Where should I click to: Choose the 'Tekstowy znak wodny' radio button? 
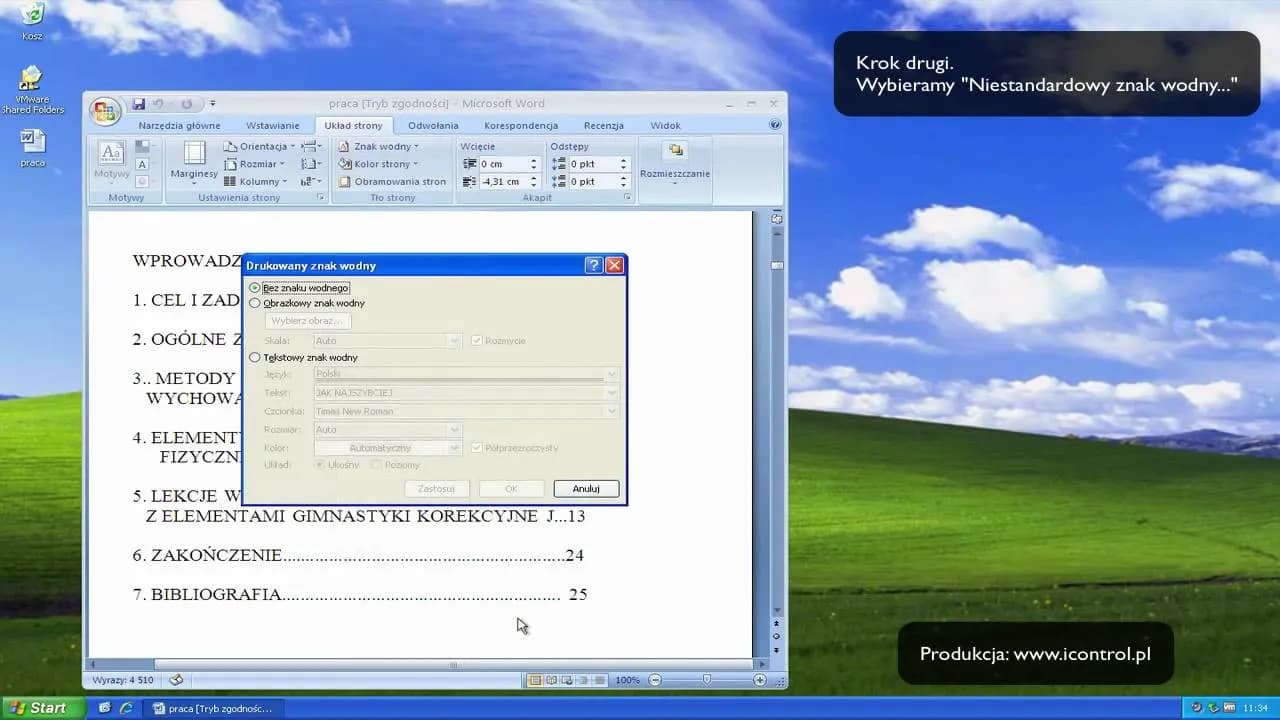255,357
